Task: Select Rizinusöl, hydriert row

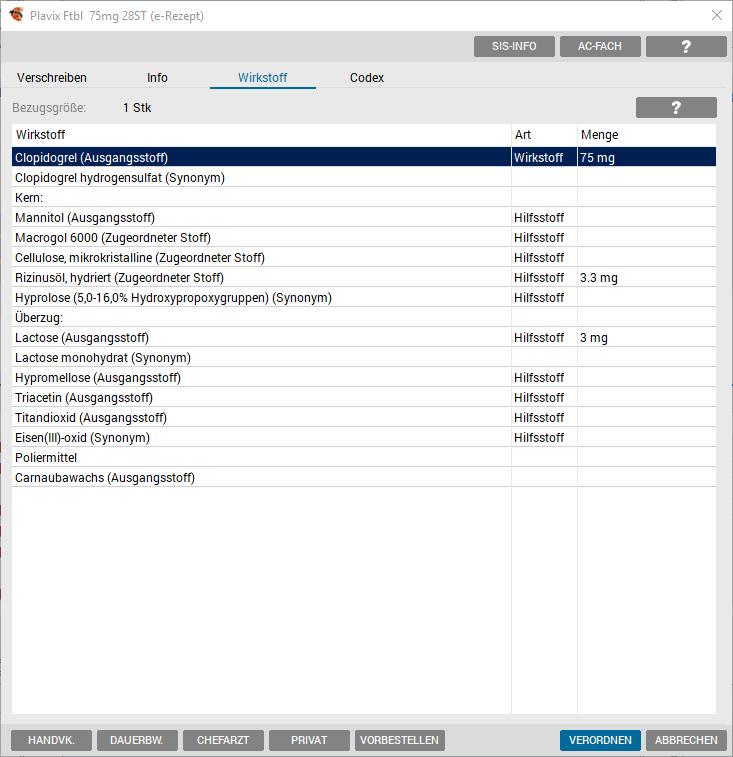Action: coord(364,278)
